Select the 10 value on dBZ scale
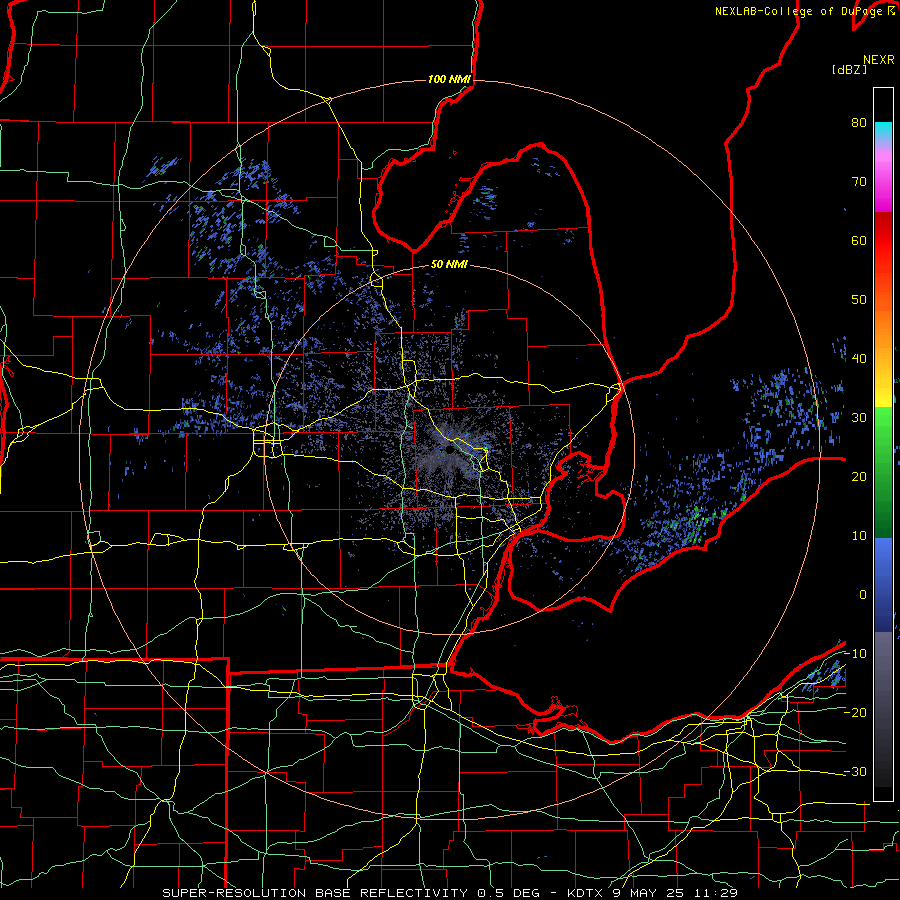This screenshot has height=900, width=900. [859, 536]
